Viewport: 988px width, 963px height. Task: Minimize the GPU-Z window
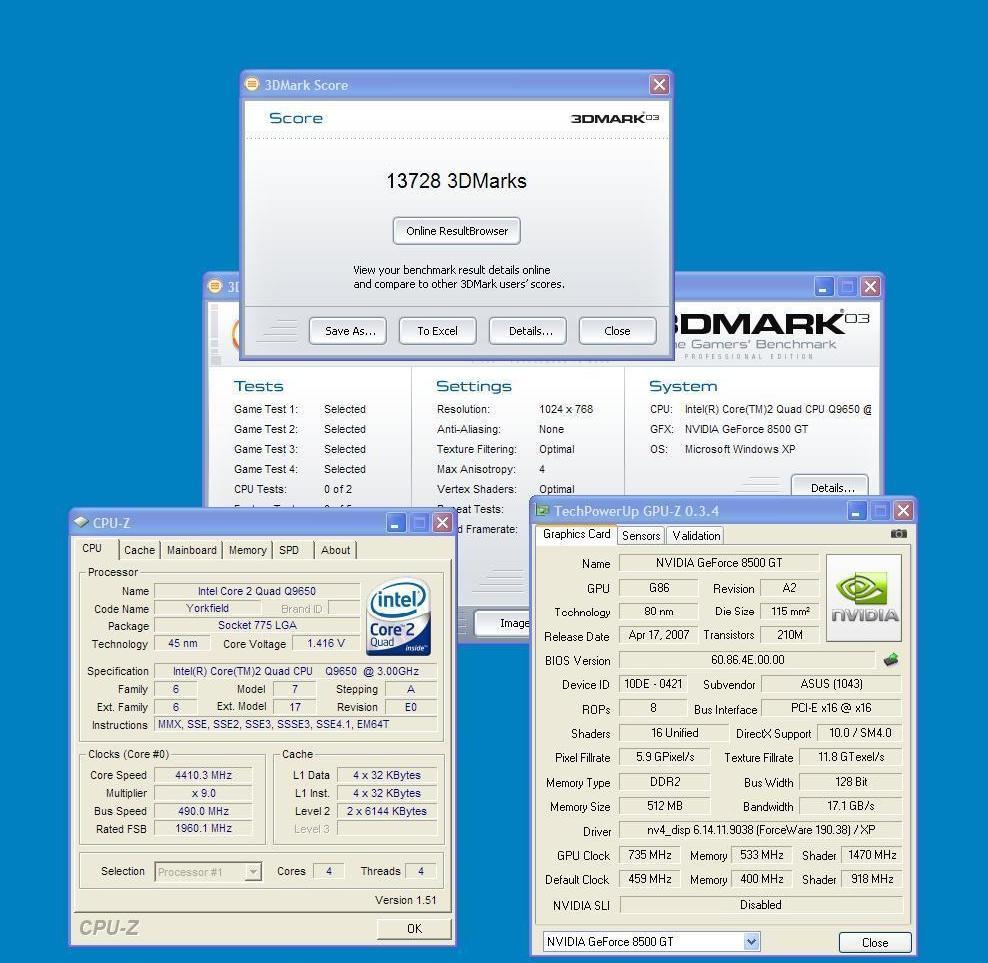(x=856, y=510)
